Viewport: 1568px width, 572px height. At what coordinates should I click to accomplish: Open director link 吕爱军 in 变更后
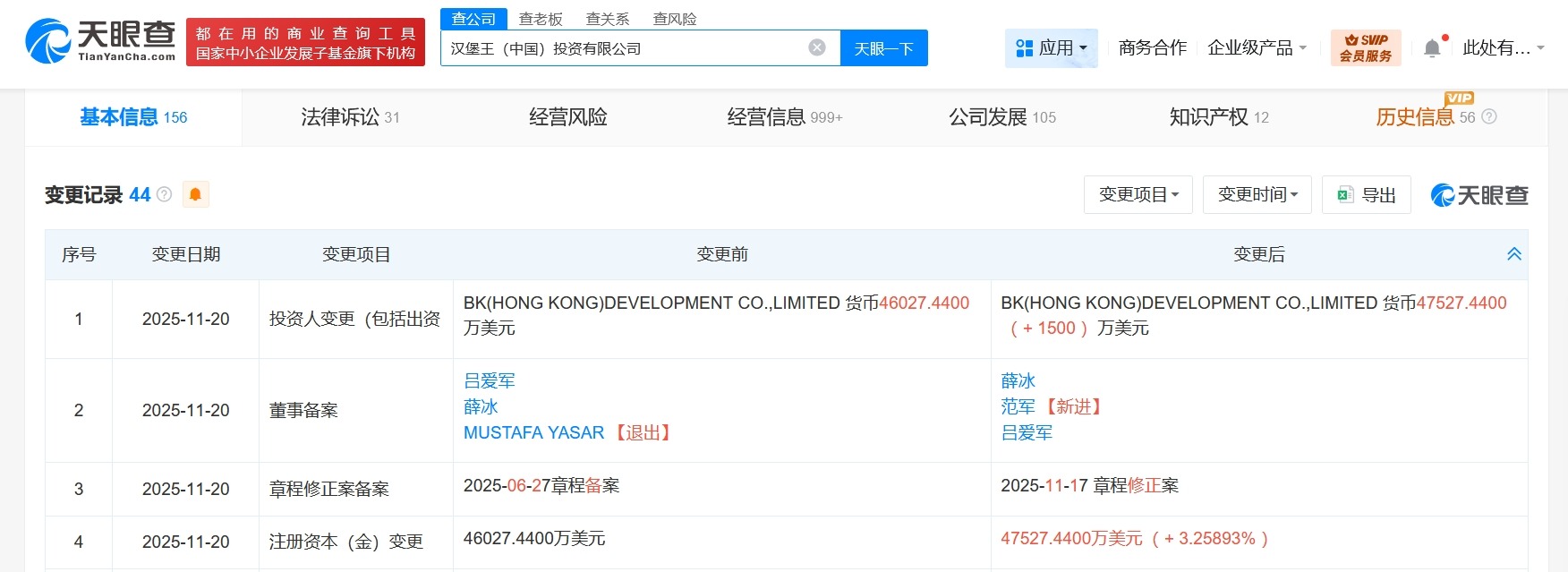[x=1027, y=432]
